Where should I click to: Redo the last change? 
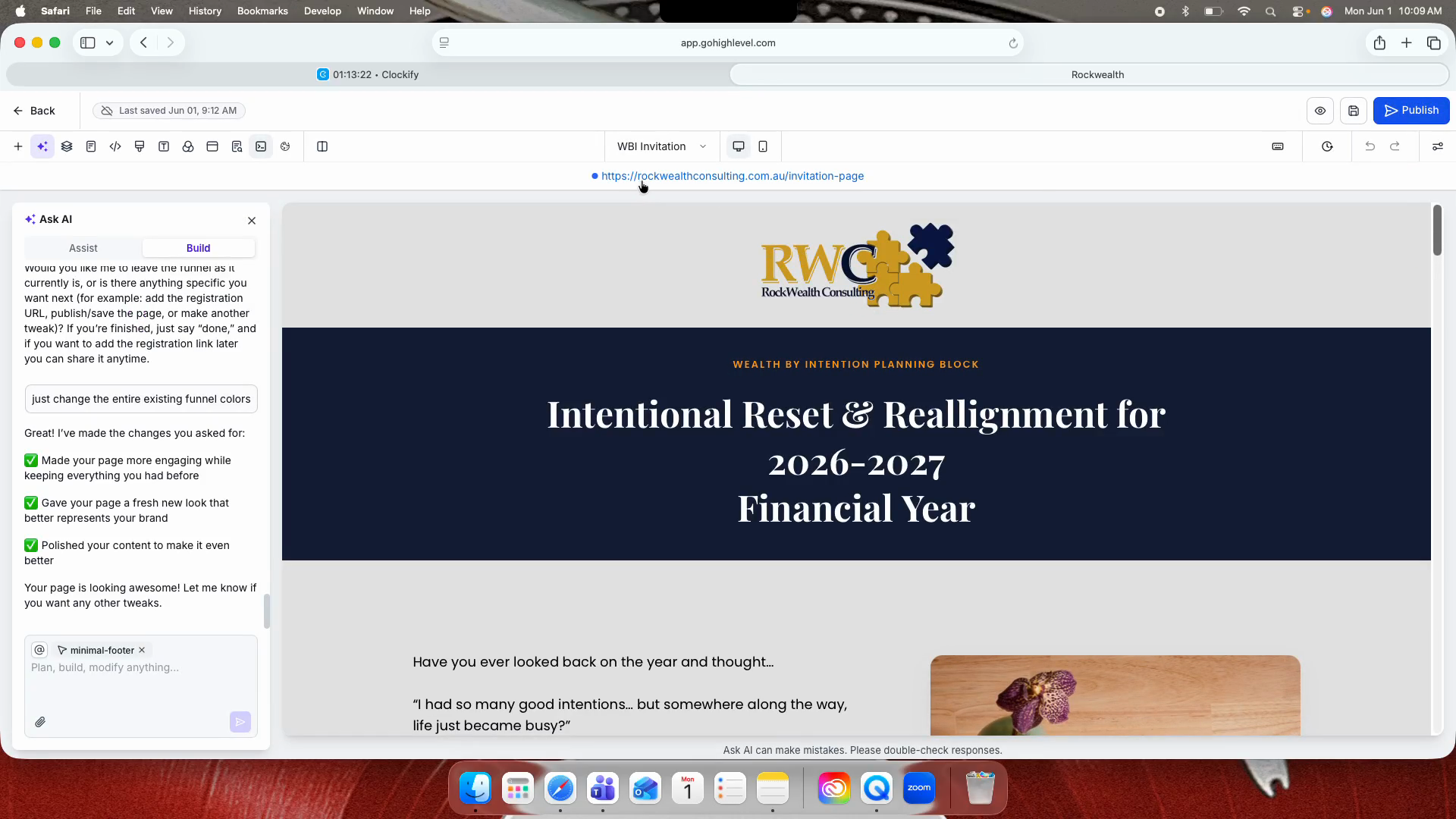[1395, 146]
